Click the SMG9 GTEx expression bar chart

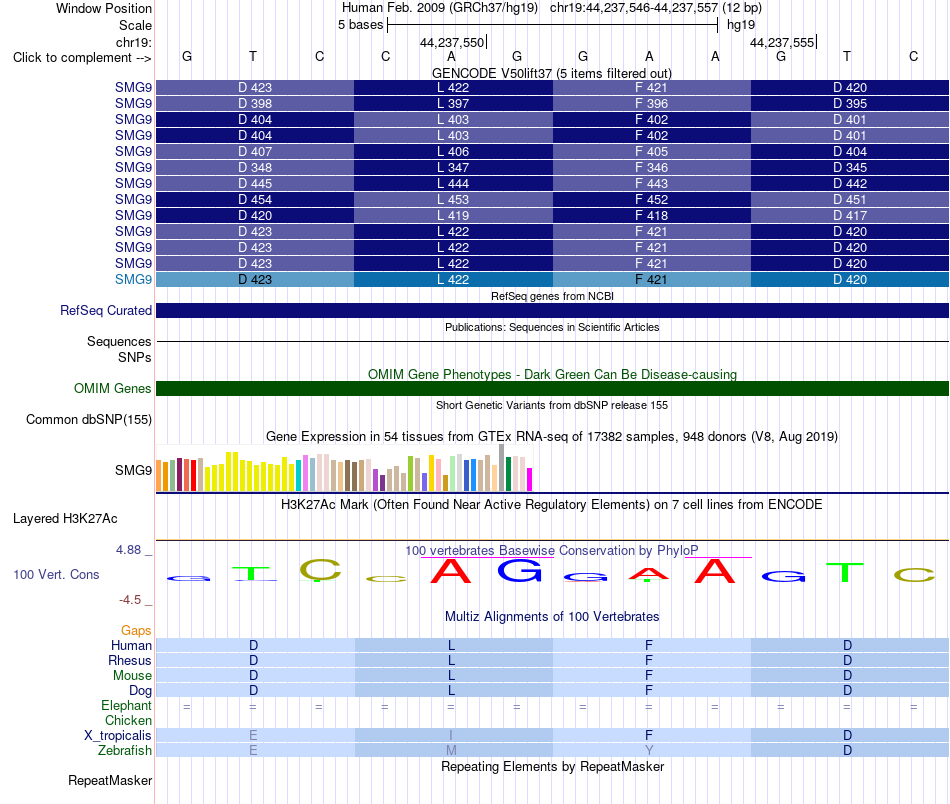(x=344, y=468)
